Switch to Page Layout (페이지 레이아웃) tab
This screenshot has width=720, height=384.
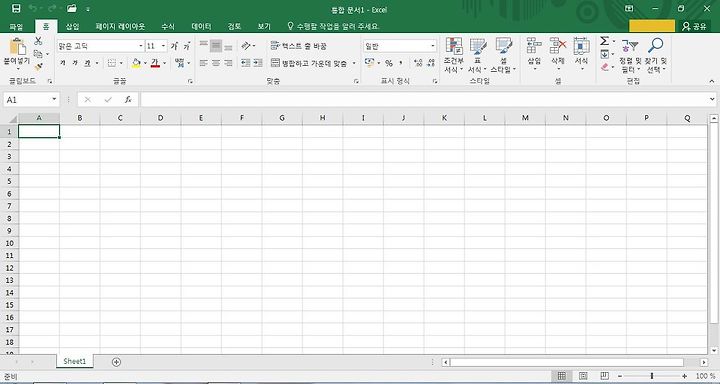tap(120, 27)
